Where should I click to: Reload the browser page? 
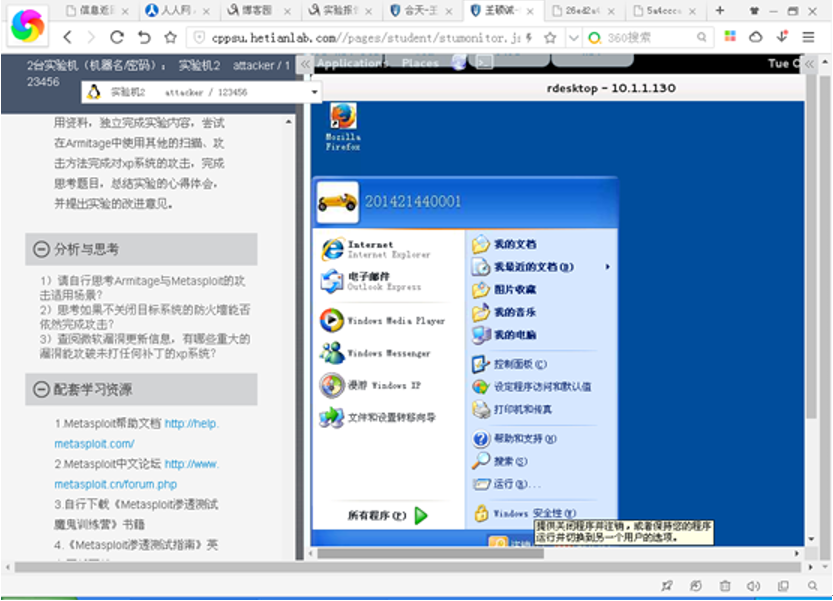click(117, 37)
